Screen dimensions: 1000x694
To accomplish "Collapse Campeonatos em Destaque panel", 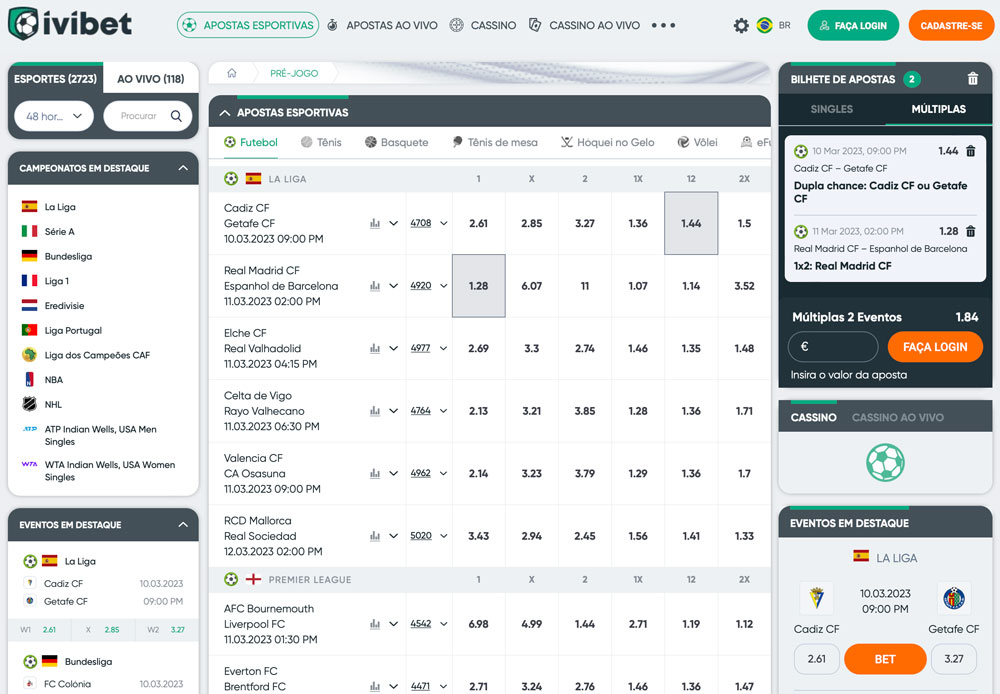I will 183,168.
